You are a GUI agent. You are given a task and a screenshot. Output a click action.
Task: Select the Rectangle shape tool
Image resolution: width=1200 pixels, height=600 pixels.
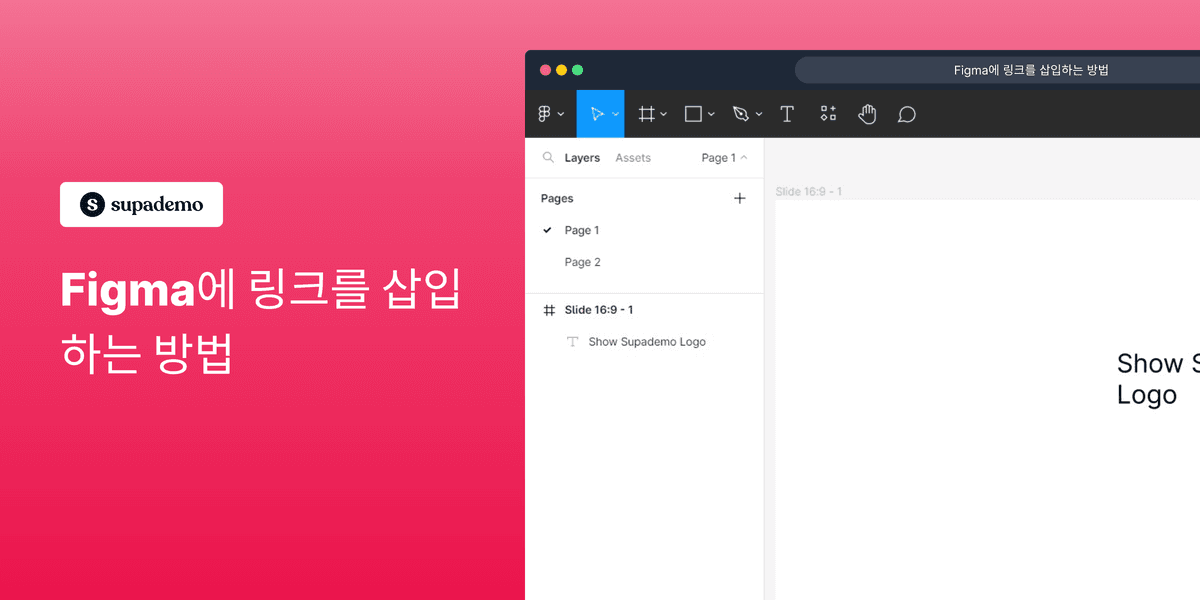click(x=692, y=113)
